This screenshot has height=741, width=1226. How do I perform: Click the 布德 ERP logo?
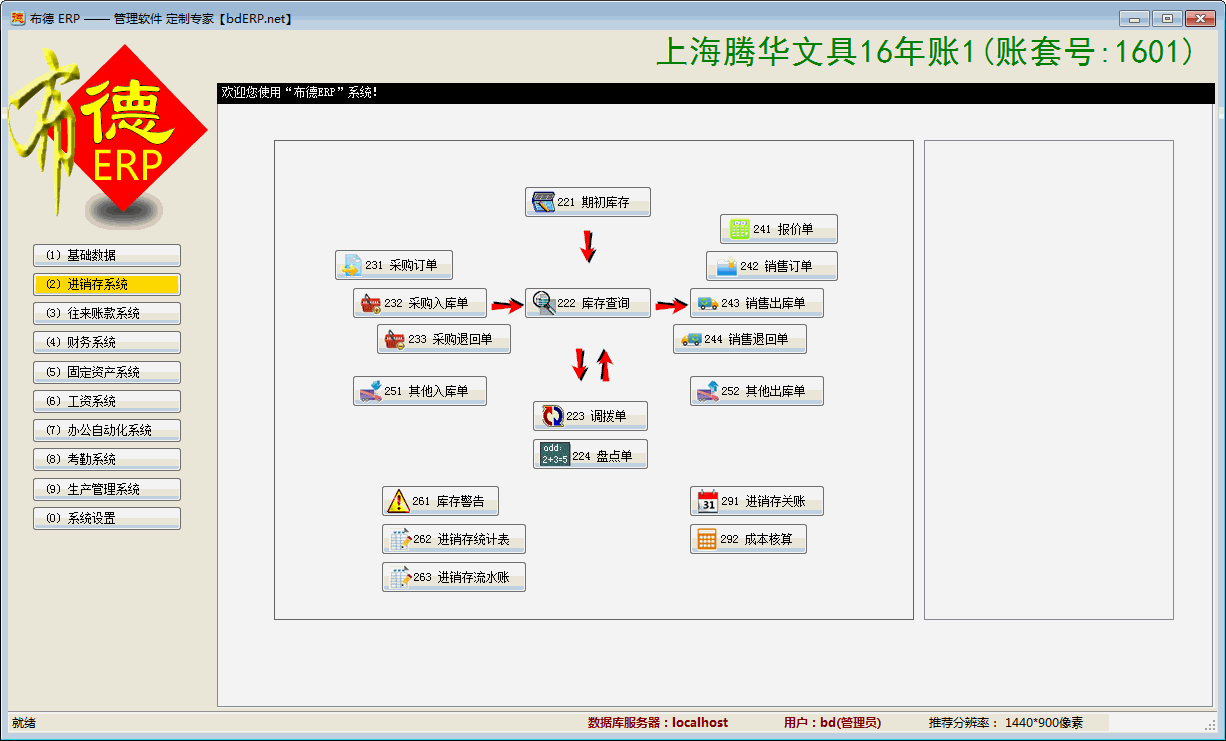(x=108, y=135)
